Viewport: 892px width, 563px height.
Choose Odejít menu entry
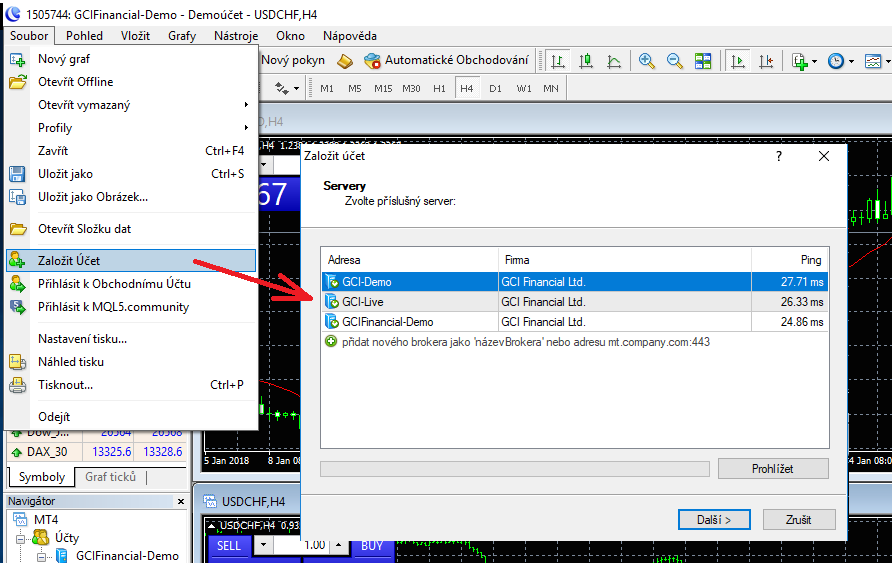[131, 417]
